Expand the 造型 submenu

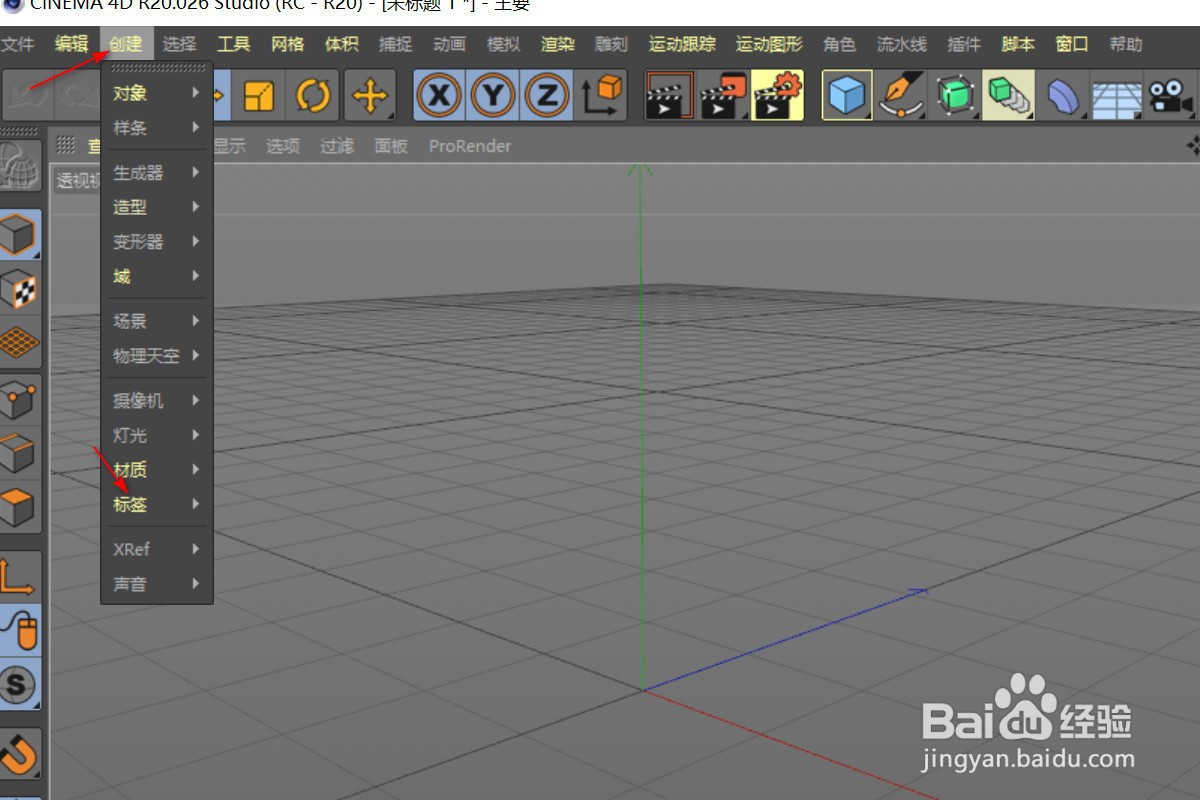(x=157, y=207)
